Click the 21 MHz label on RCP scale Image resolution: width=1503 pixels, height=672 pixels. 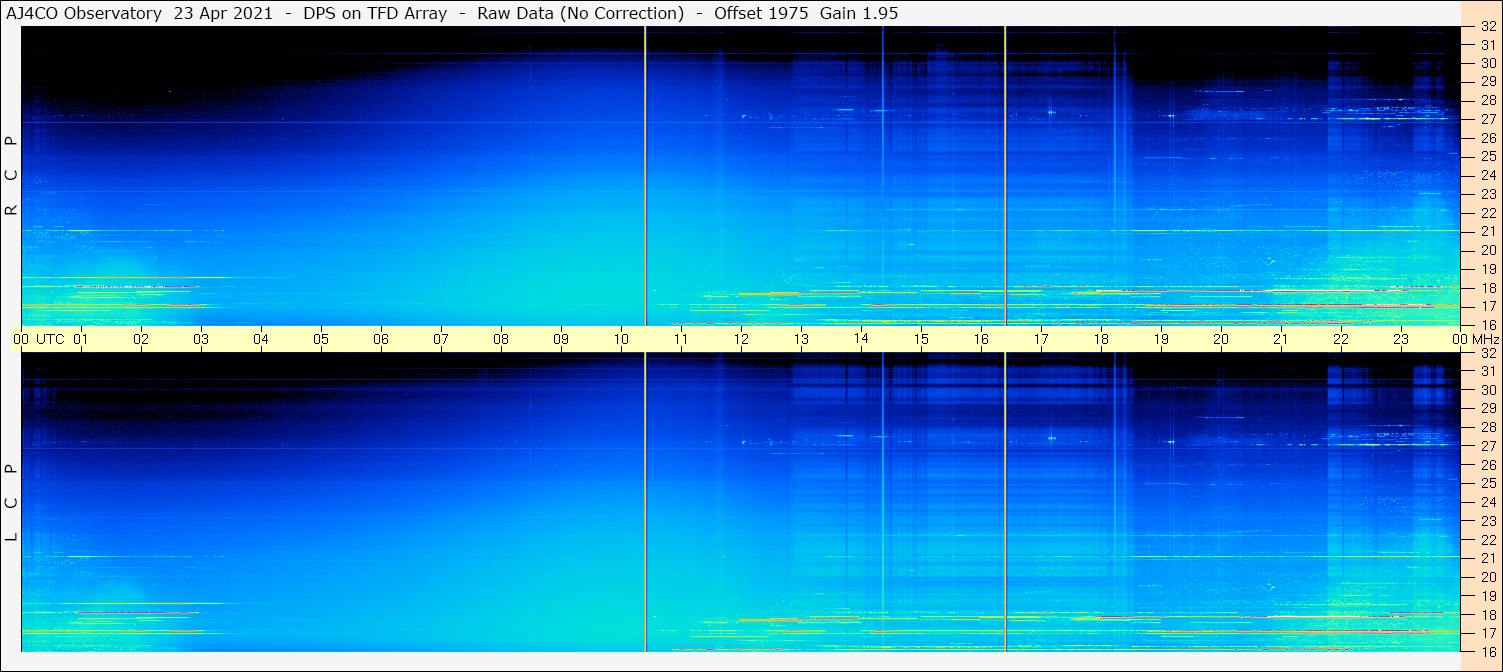tap(1487, 231)
